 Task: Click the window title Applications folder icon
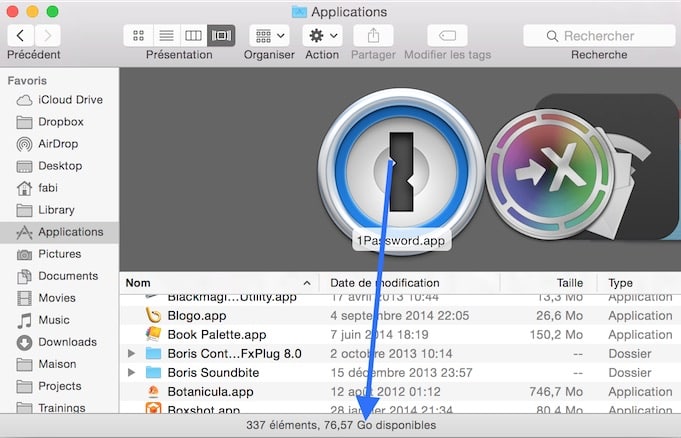click(x=299, y=12)
